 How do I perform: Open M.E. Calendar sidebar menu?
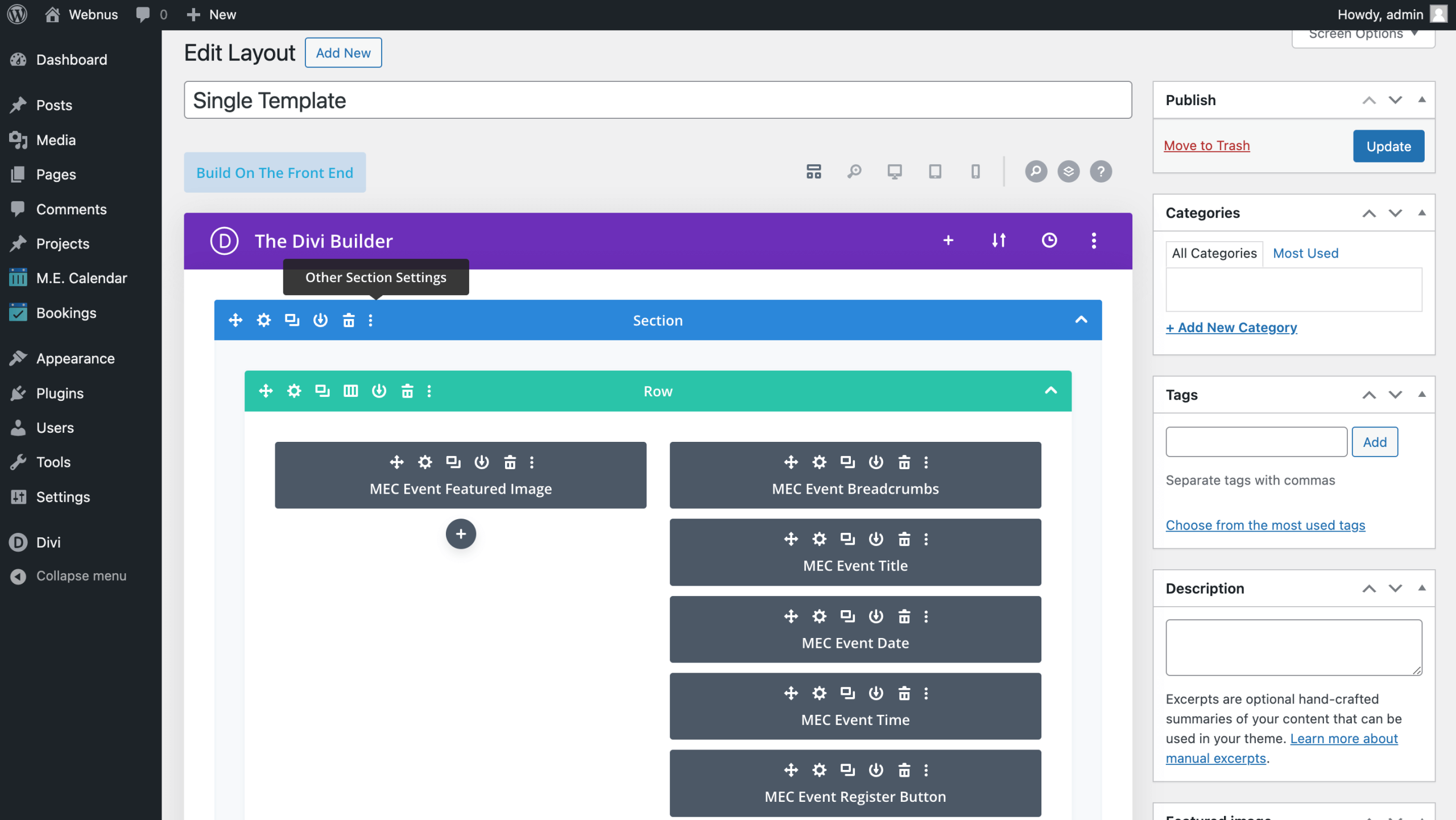click(81, 278)
